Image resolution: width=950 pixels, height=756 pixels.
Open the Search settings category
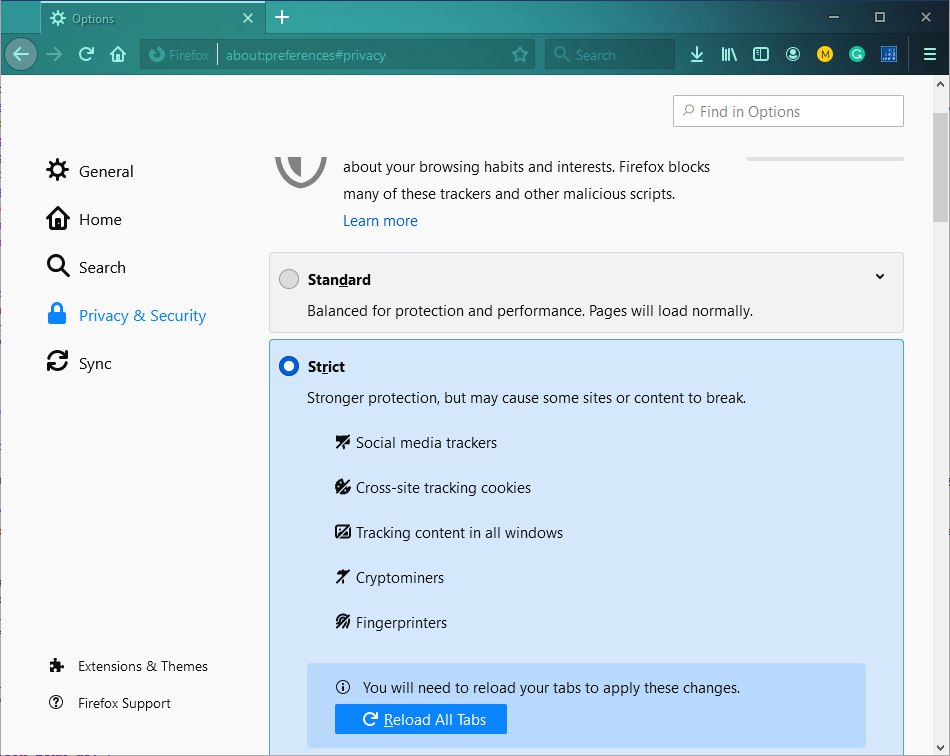click(86, 267)
